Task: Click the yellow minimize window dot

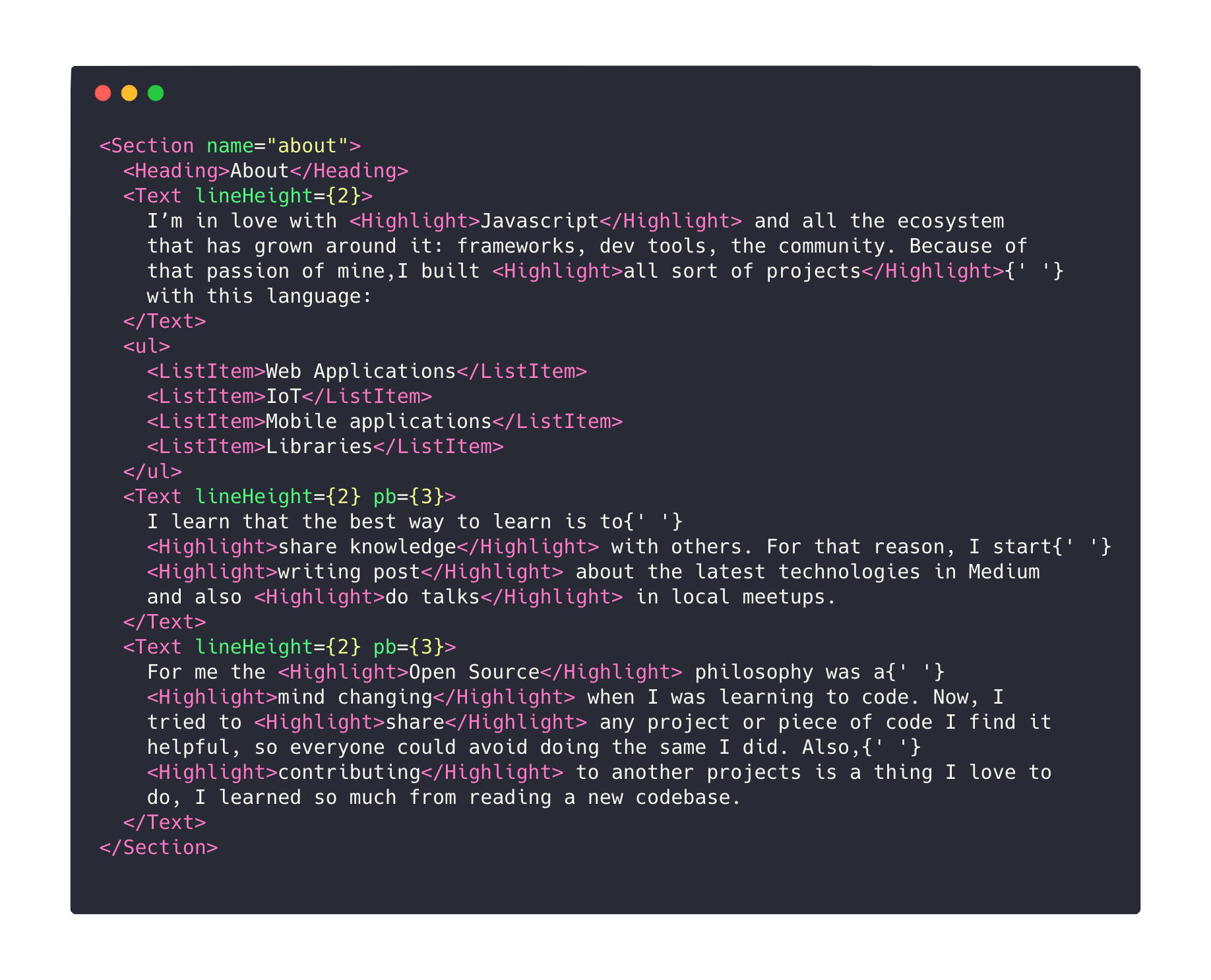Action: 129,93
